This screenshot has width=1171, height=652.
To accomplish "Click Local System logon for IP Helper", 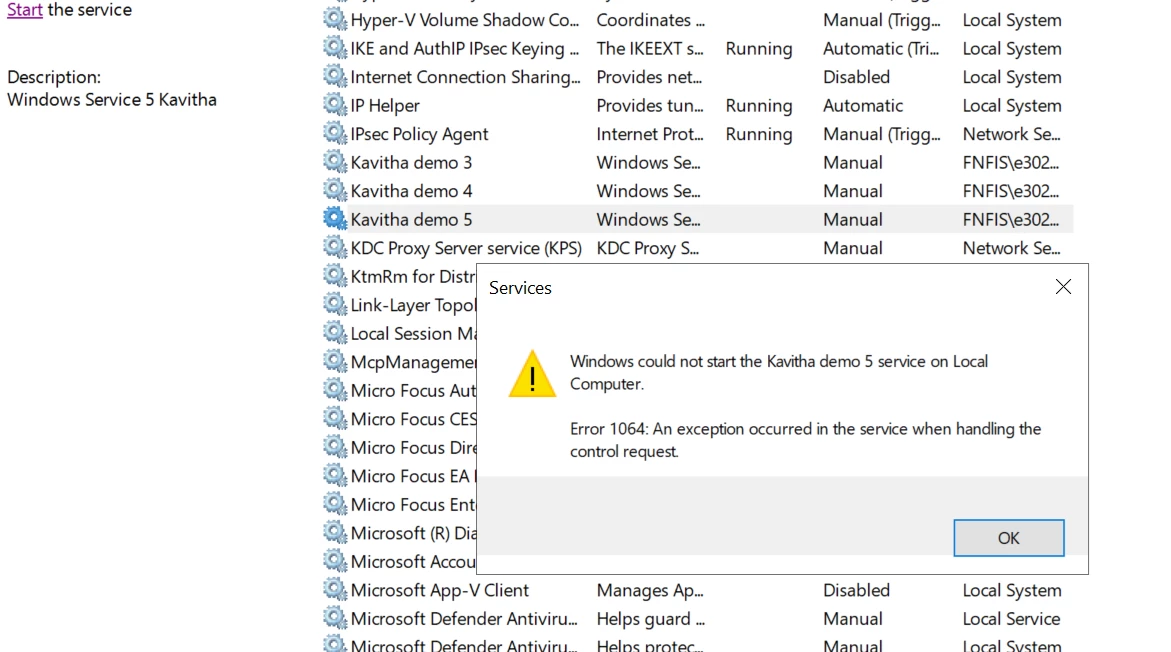I will [1011, 105].
